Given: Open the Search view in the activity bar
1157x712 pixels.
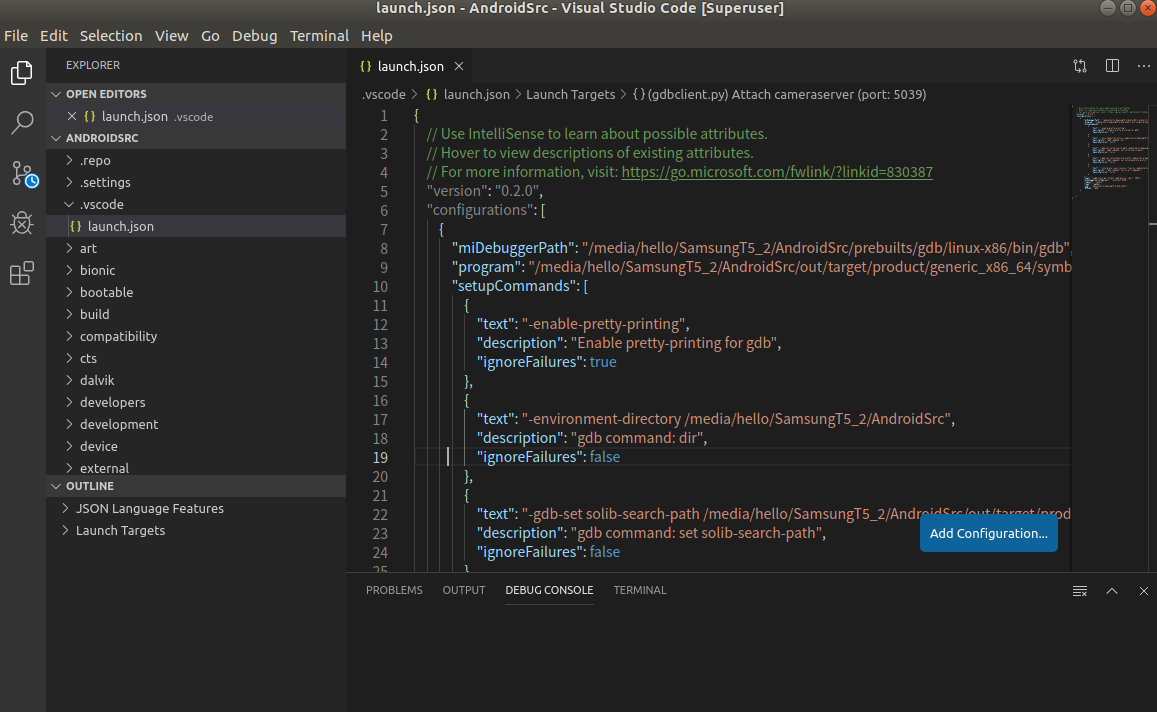Looking at the screenshot, I should click(22, 122).
